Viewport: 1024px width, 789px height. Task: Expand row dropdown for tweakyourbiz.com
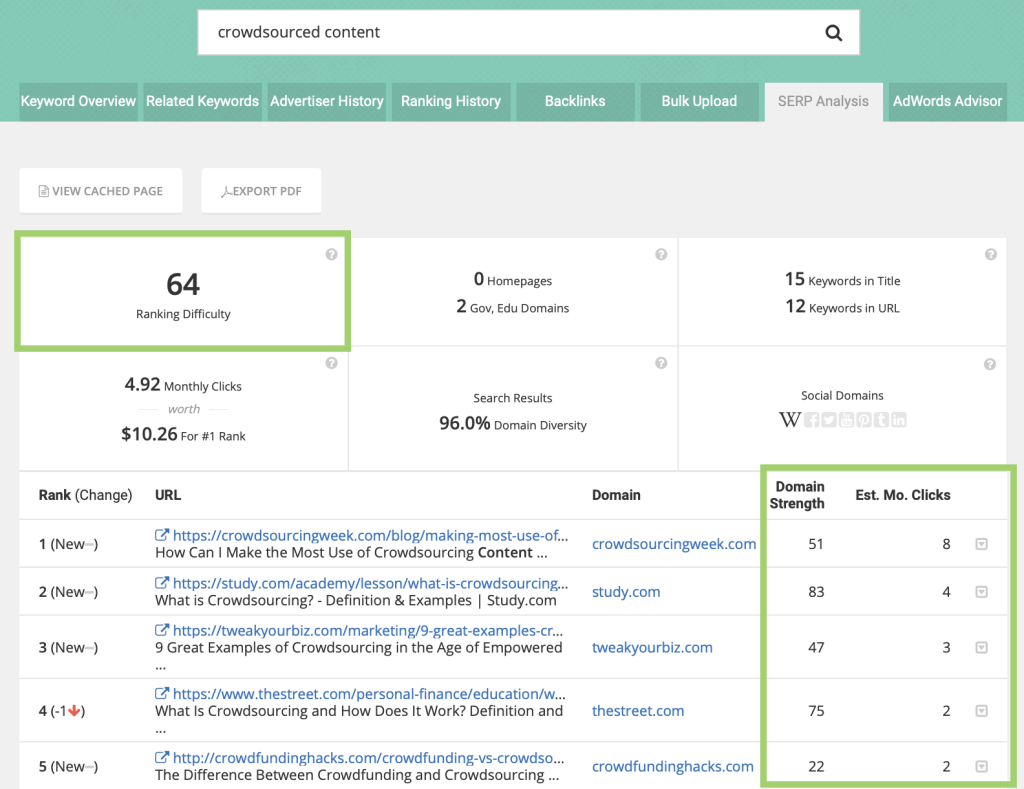[982, 647]
